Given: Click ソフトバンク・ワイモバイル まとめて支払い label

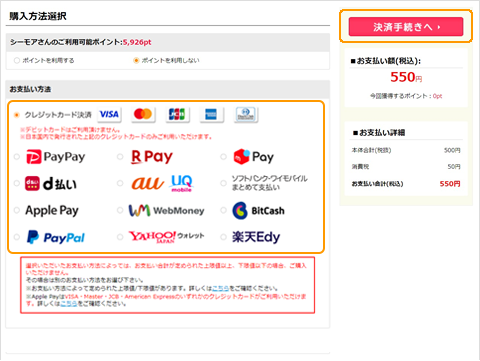Looking at the screenshot, I should (x=269, y=183).
